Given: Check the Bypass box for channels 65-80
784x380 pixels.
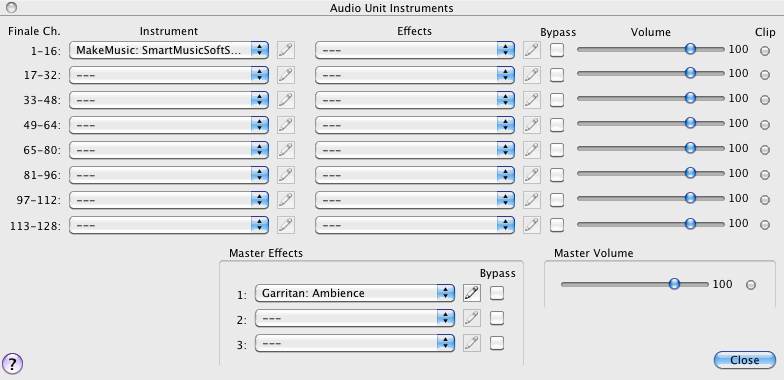Looking at the screenshot, I should pos(556,150).
